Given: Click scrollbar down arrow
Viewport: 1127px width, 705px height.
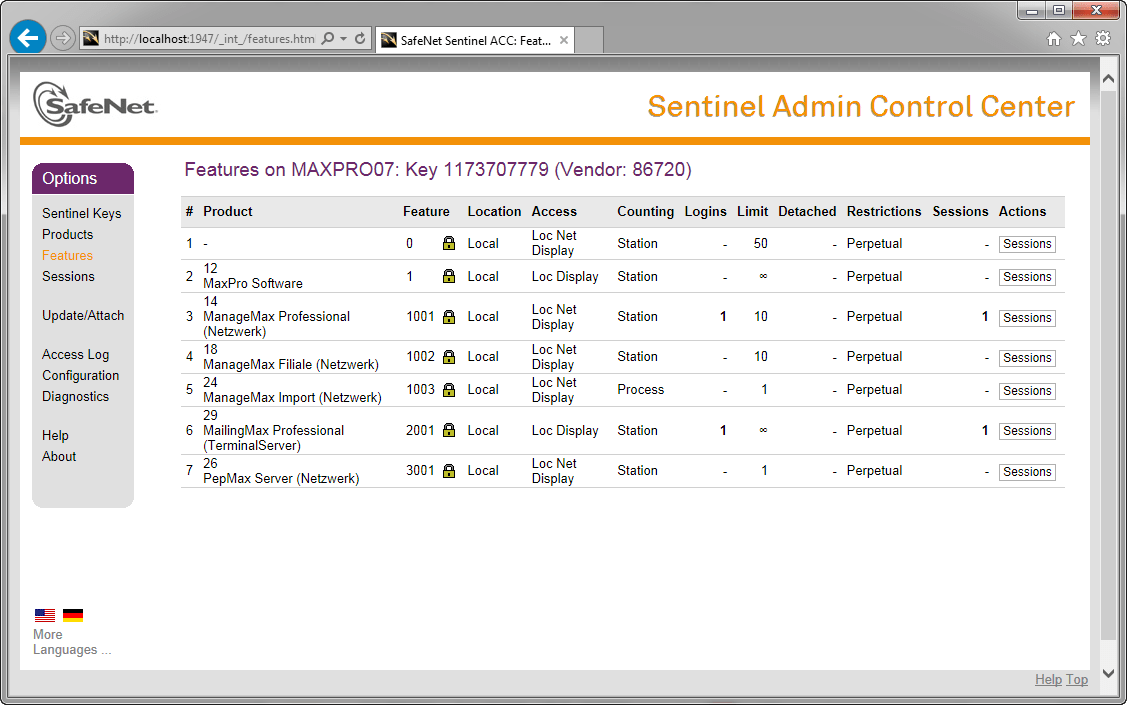Looking at the screenshot, I should pos(1108,673).
